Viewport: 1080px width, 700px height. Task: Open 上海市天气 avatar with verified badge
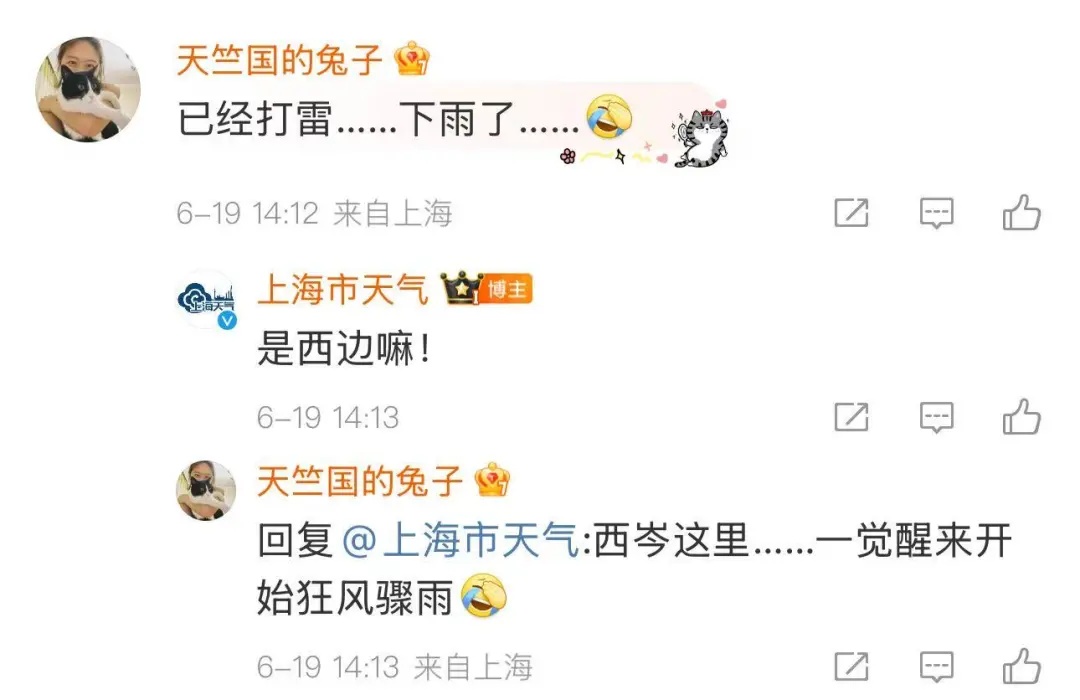(207, 300)
